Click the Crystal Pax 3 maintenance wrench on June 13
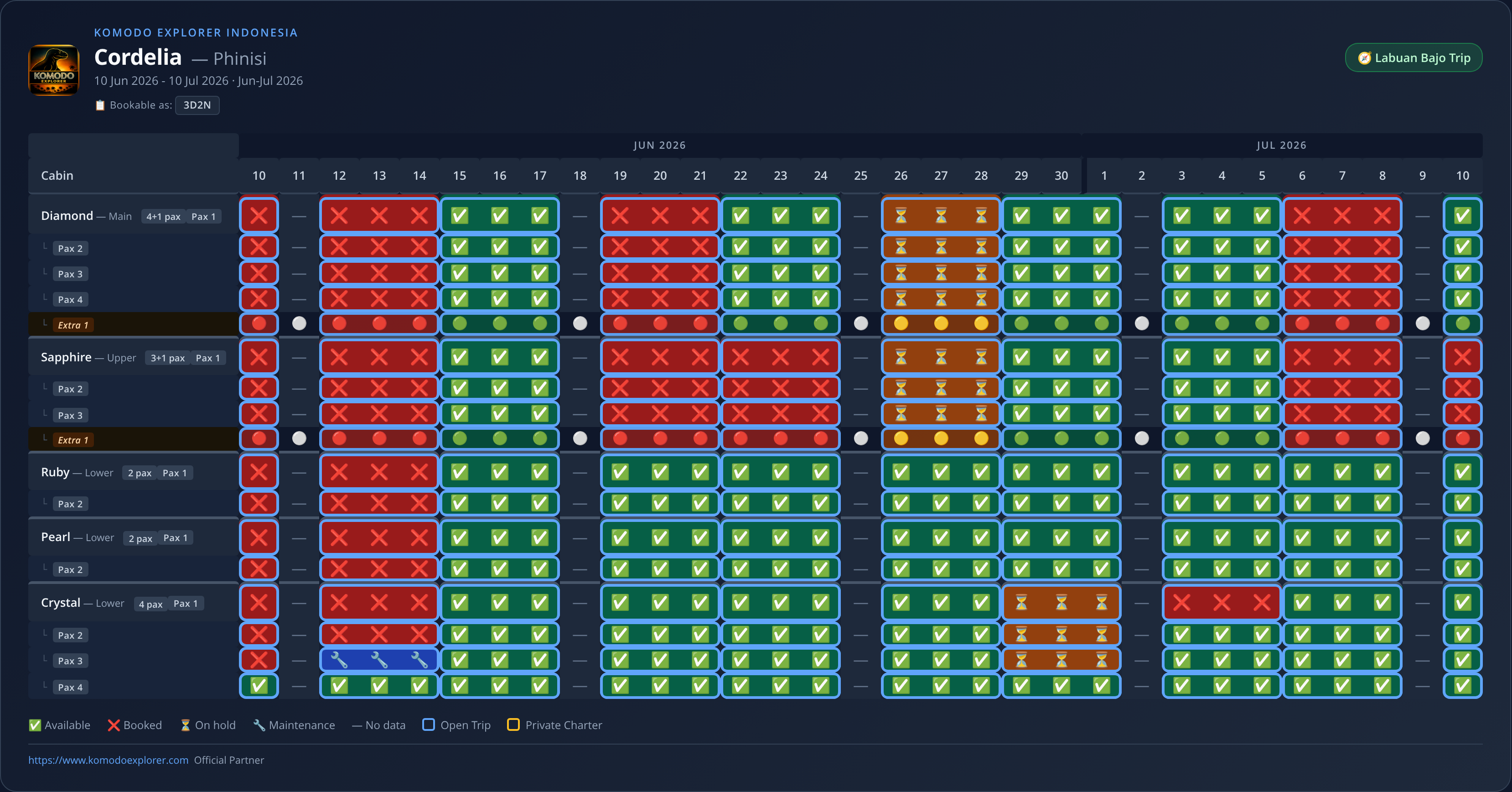 tap(379, 661)
